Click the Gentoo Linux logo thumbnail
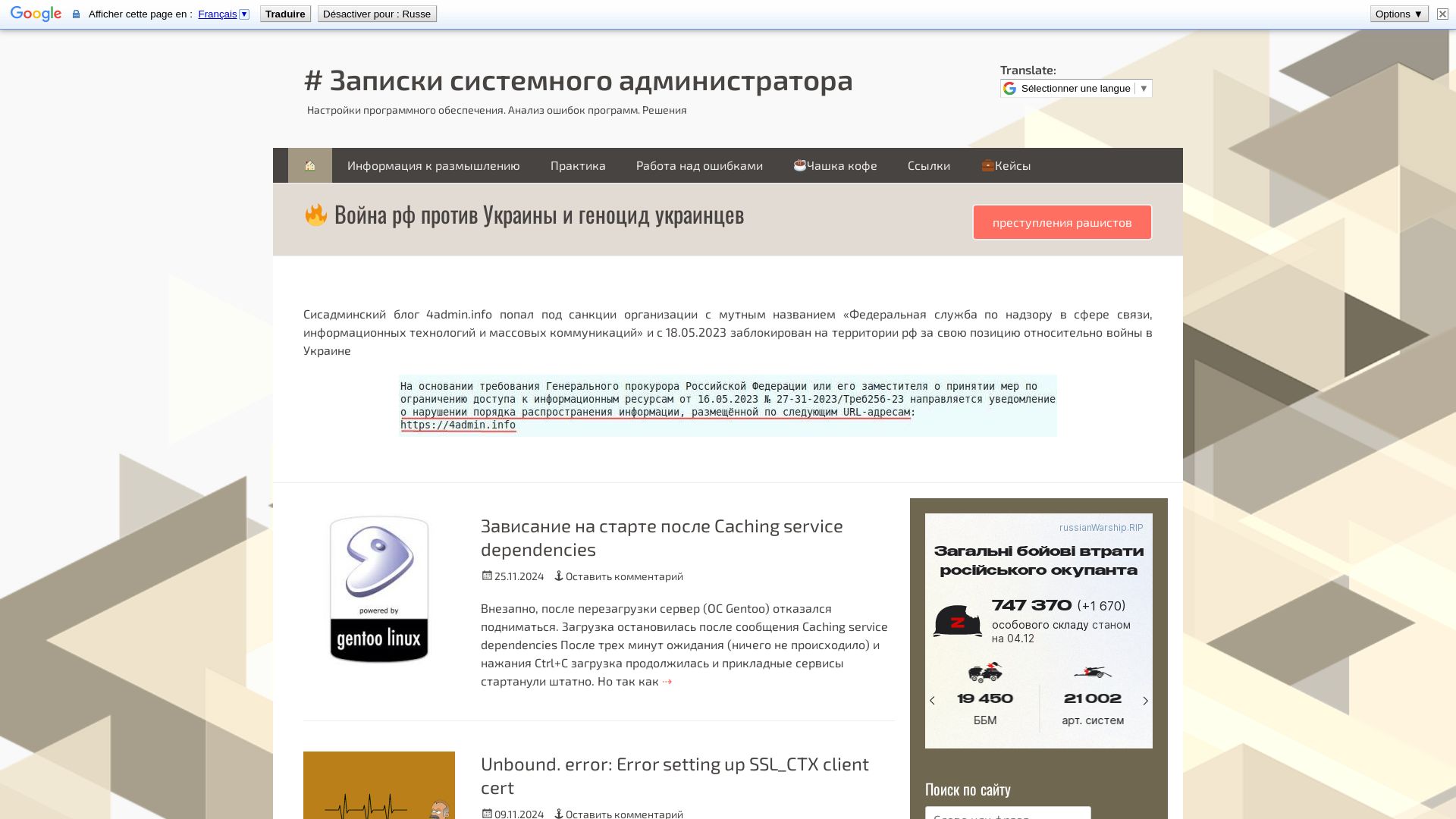 [378, 590]
